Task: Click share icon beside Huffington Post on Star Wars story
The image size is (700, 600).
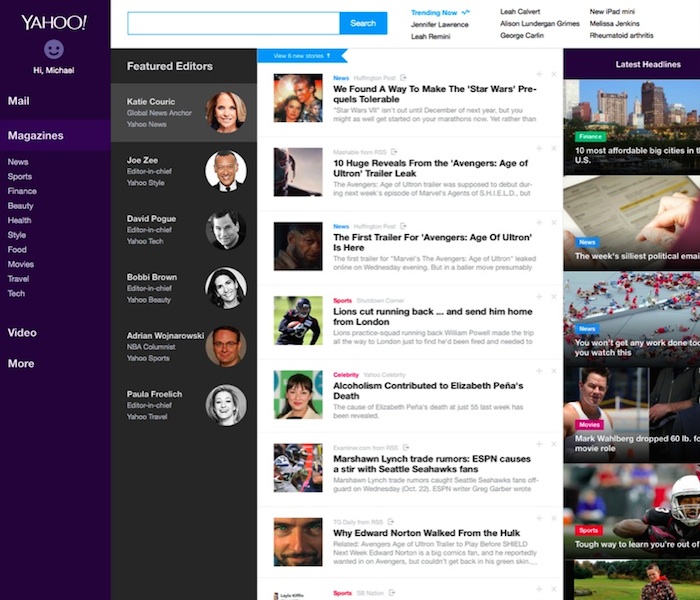Action: click(x=403, y=78)
